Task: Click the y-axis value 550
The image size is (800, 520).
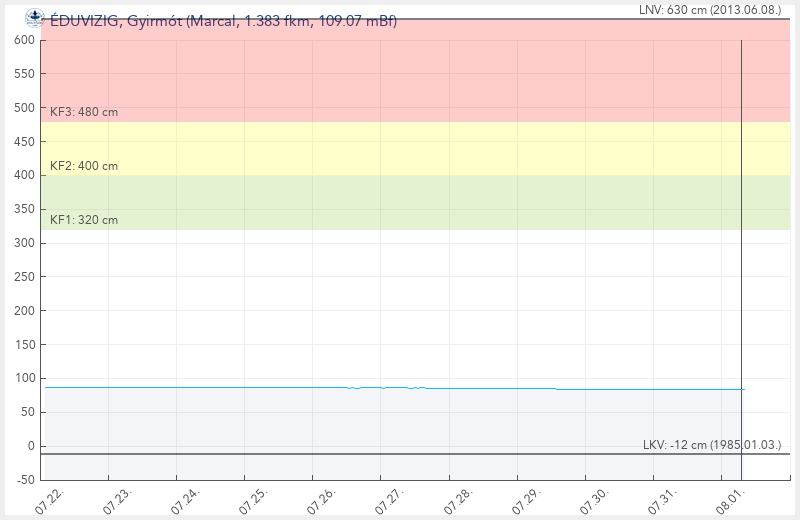Action: coord(24,73)
